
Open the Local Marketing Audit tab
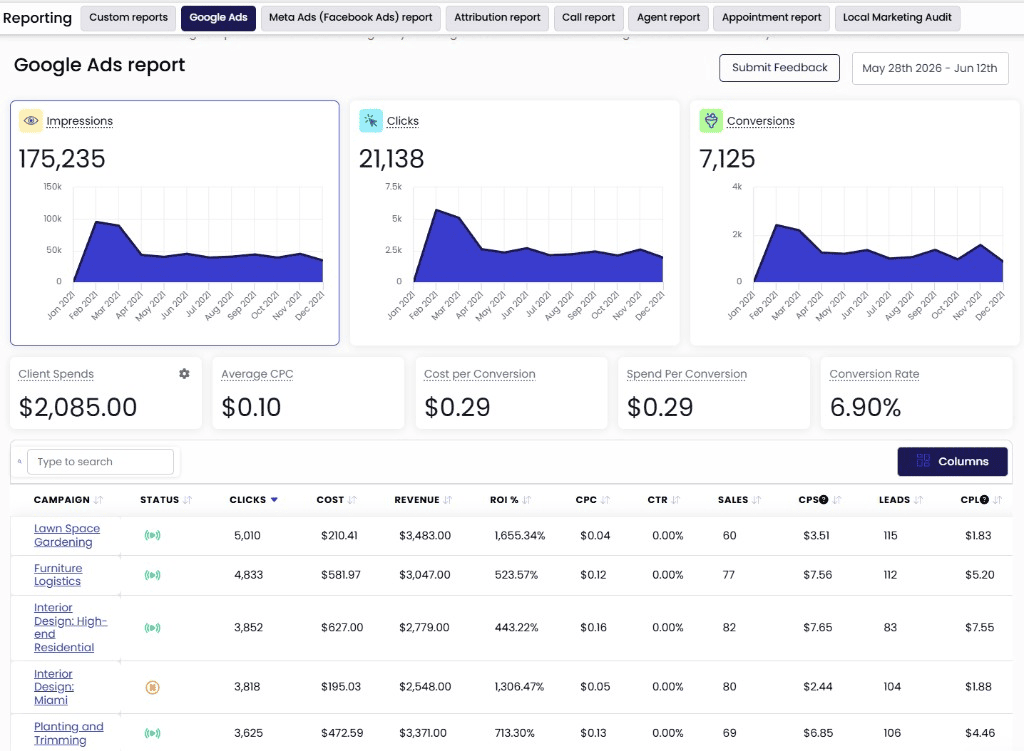coord(897,18)
